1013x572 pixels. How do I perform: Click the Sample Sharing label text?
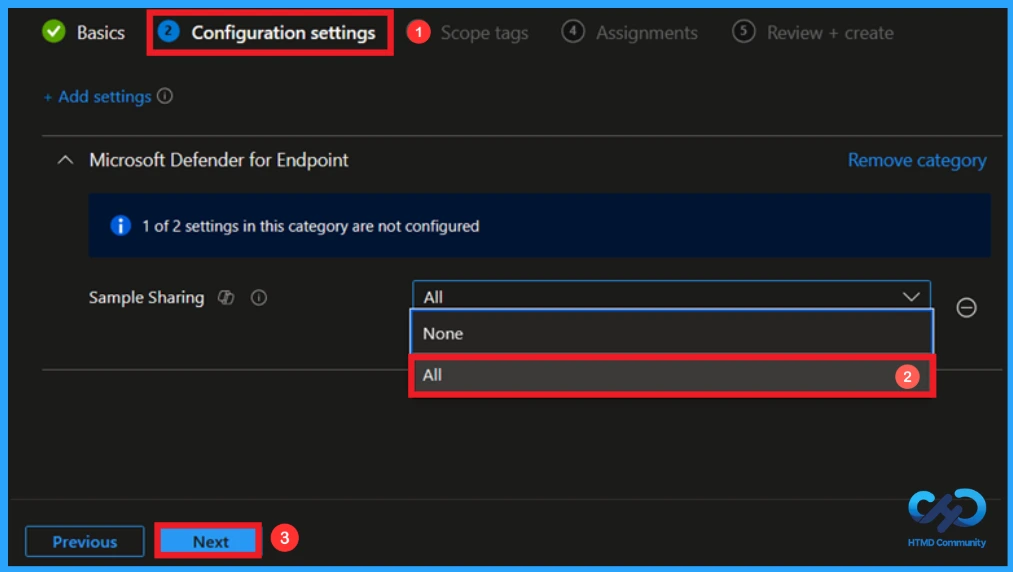[x=146, y=297]
